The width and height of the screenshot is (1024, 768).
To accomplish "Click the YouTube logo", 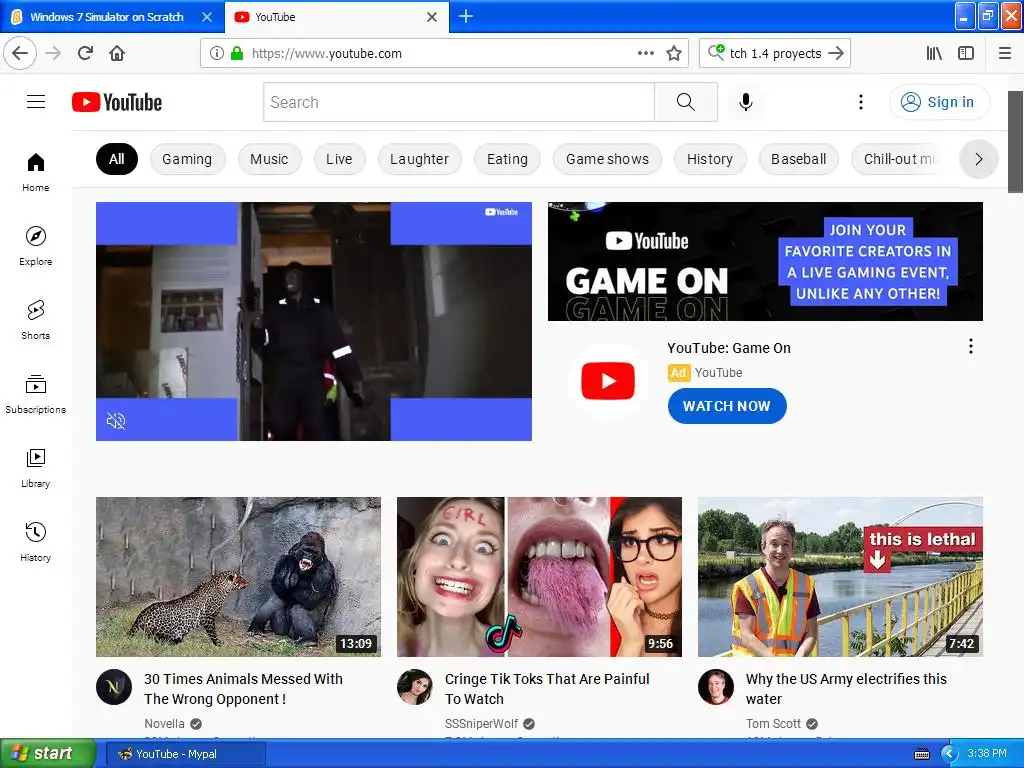I will click(117, 102).
